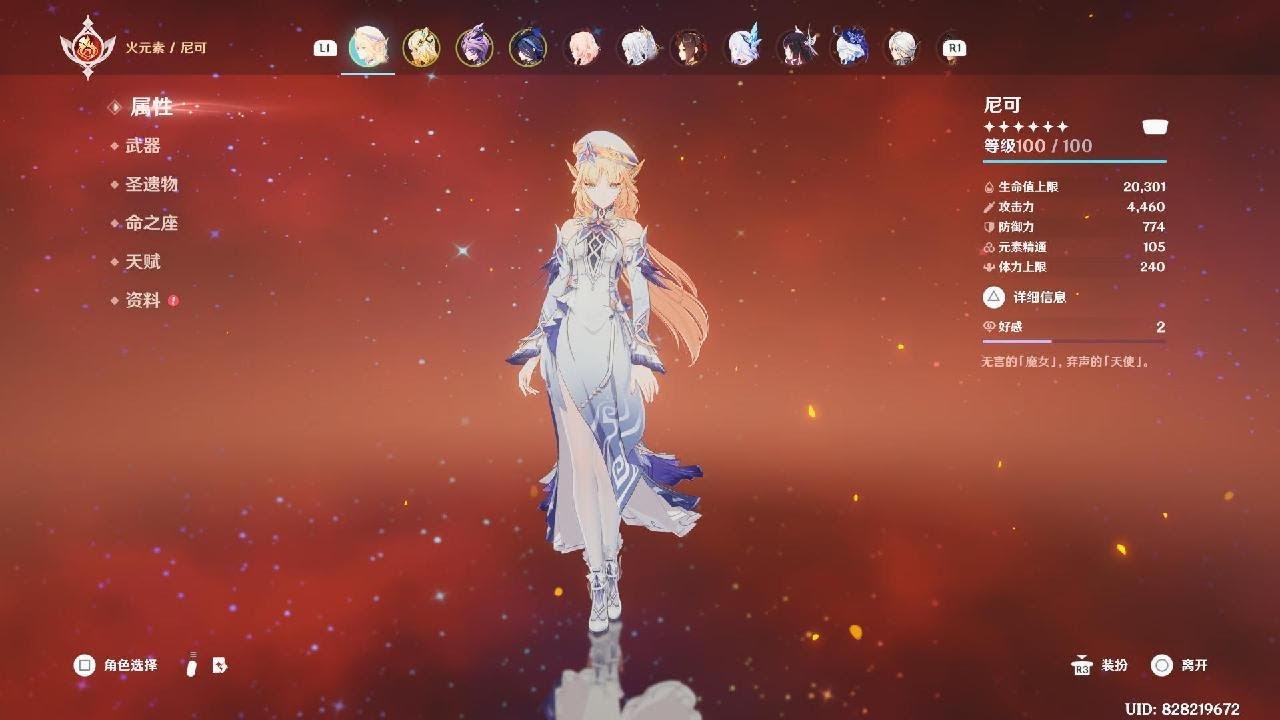Select the dark blue hat character portrait
Viewport: 1280px width, 720px height.
(x=527, y=47)
